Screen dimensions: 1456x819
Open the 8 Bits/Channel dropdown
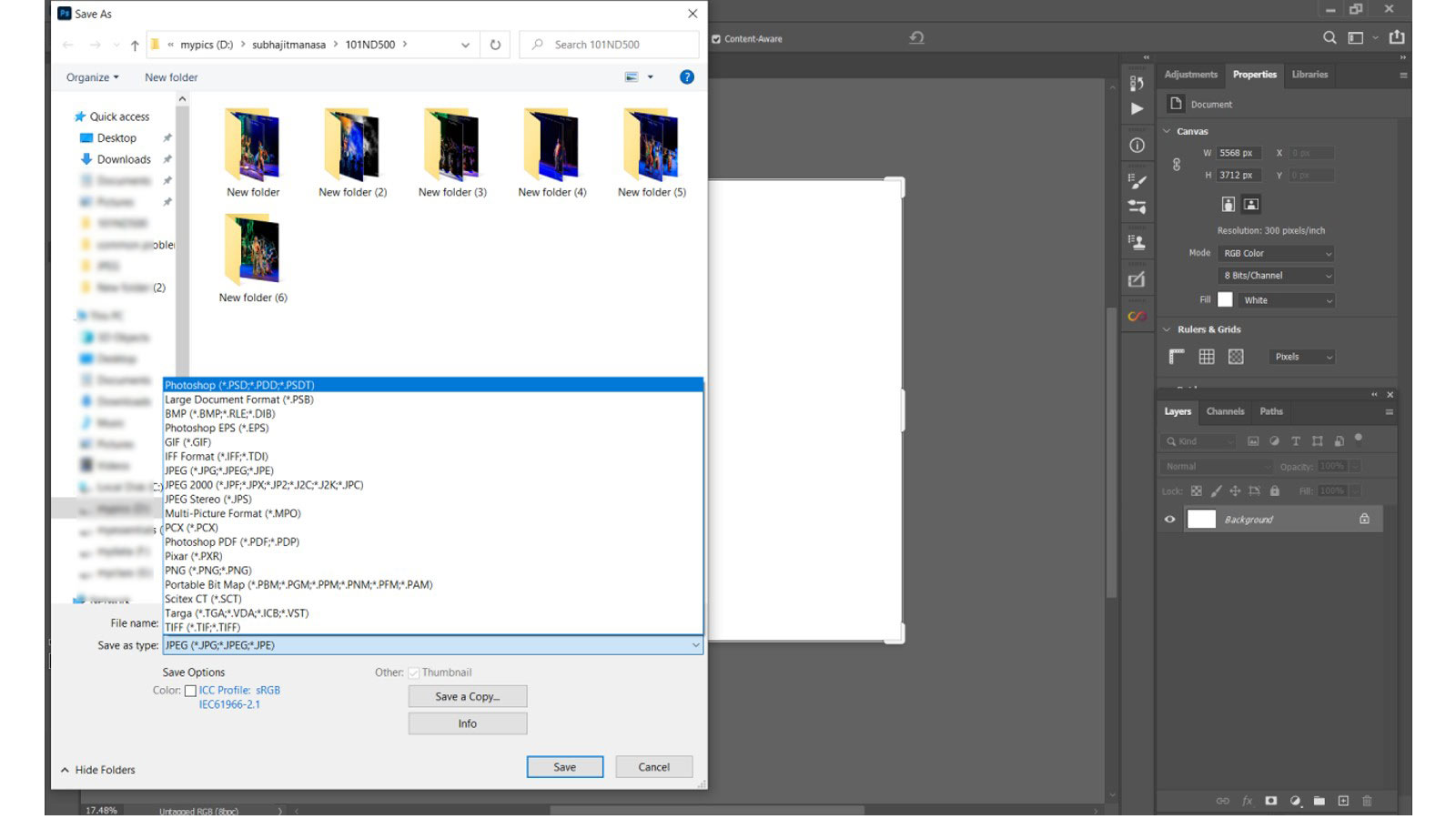1276,275
